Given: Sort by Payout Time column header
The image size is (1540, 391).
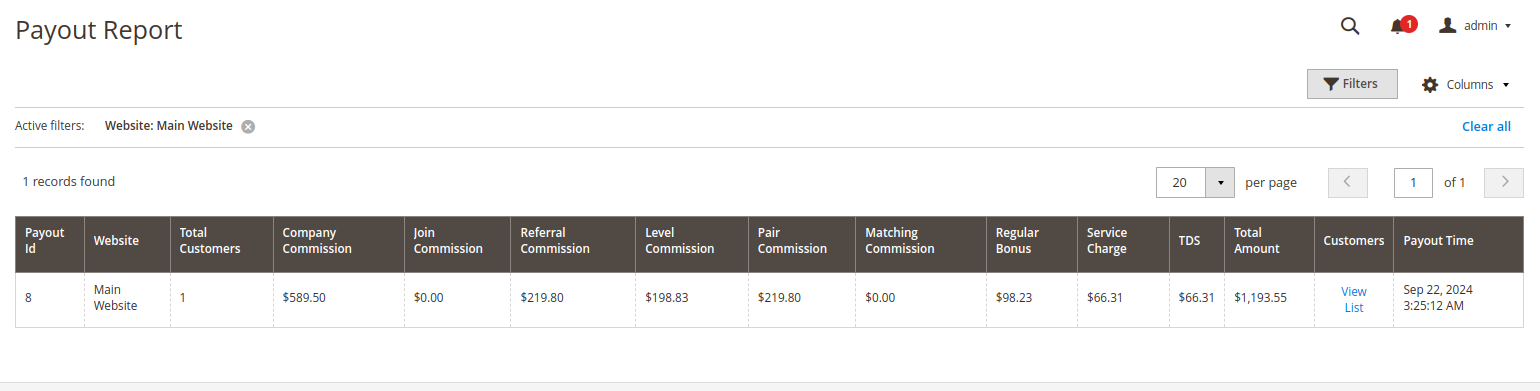Looking at the screenshot, I should coord(1459,244).
